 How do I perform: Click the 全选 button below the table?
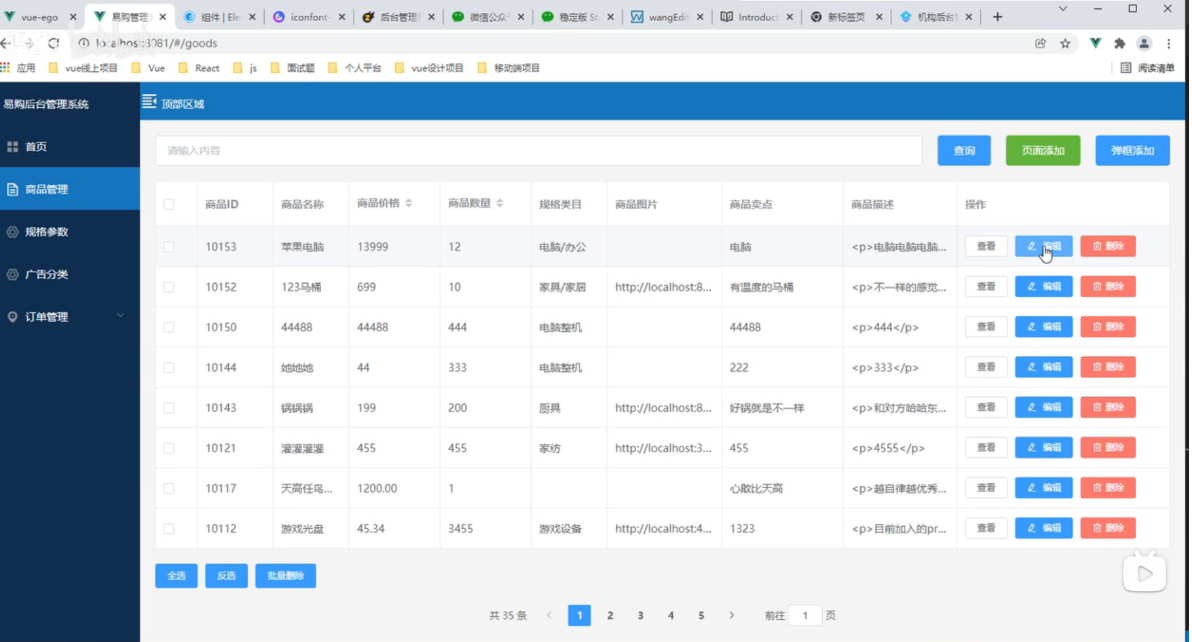point(176,576)
